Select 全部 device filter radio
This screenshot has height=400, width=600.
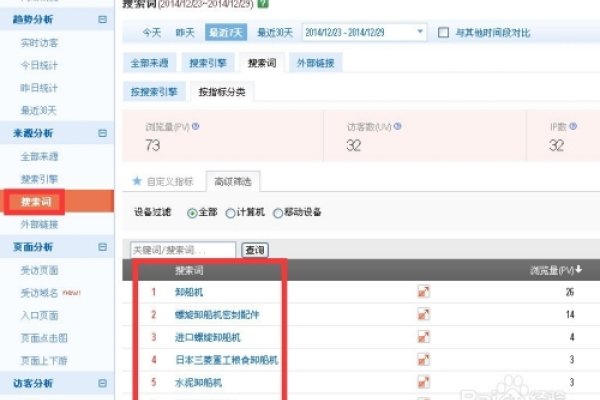coord(192,213)
